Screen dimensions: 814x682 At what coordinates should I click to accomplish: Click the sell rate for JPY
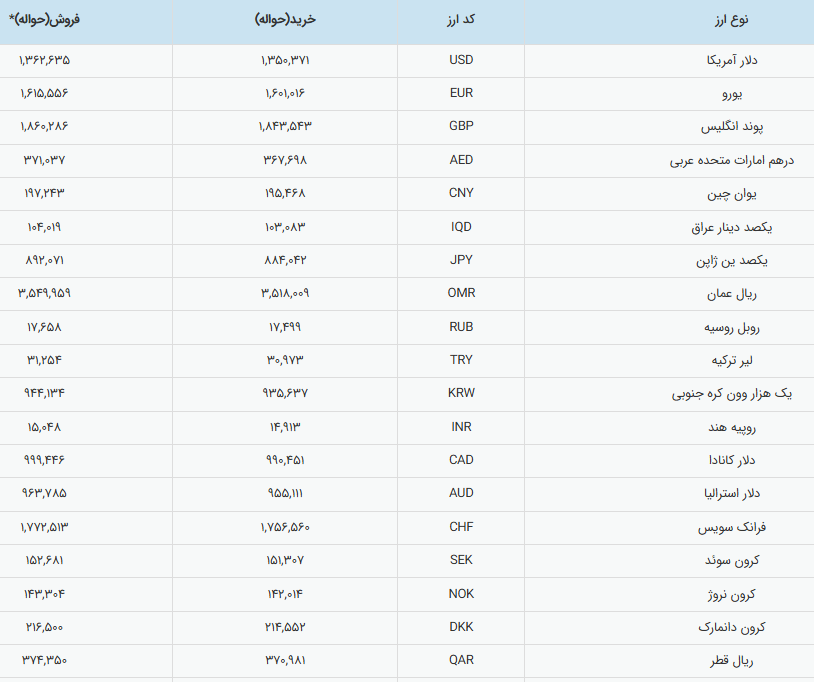(x=44, y=260)
